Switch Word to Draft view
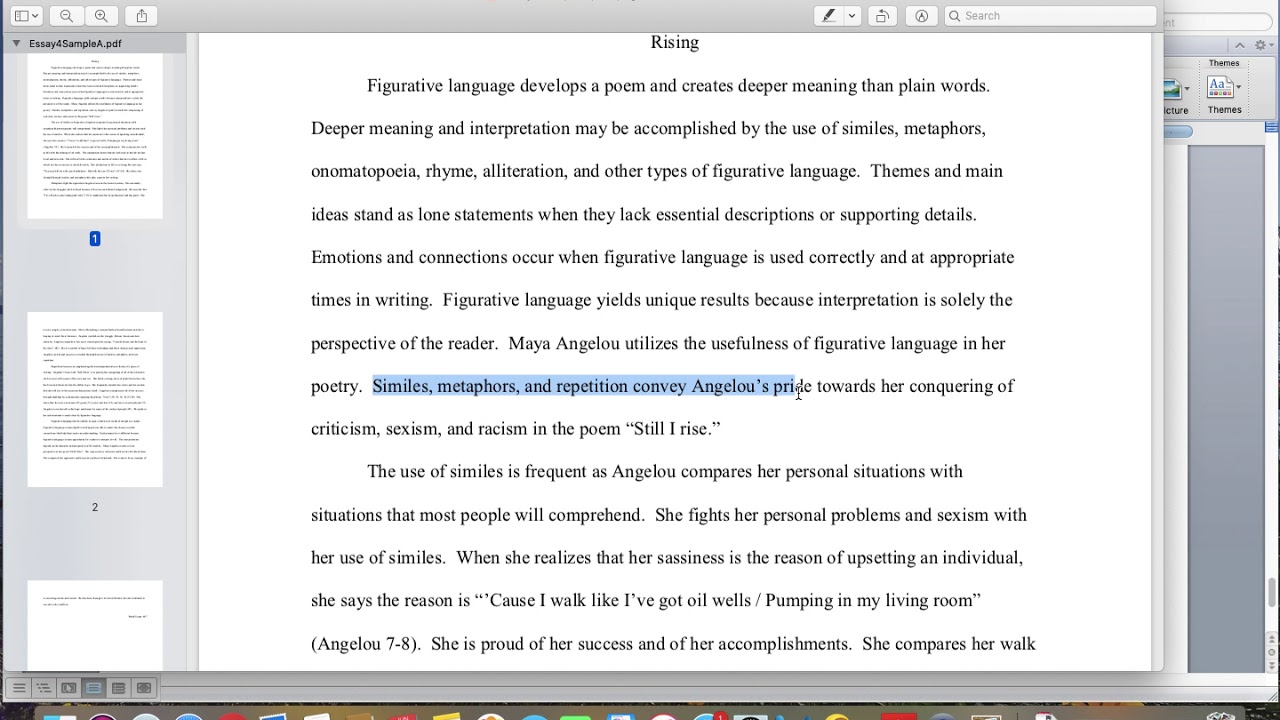The image size is (1280, 720). coord(19,688)
